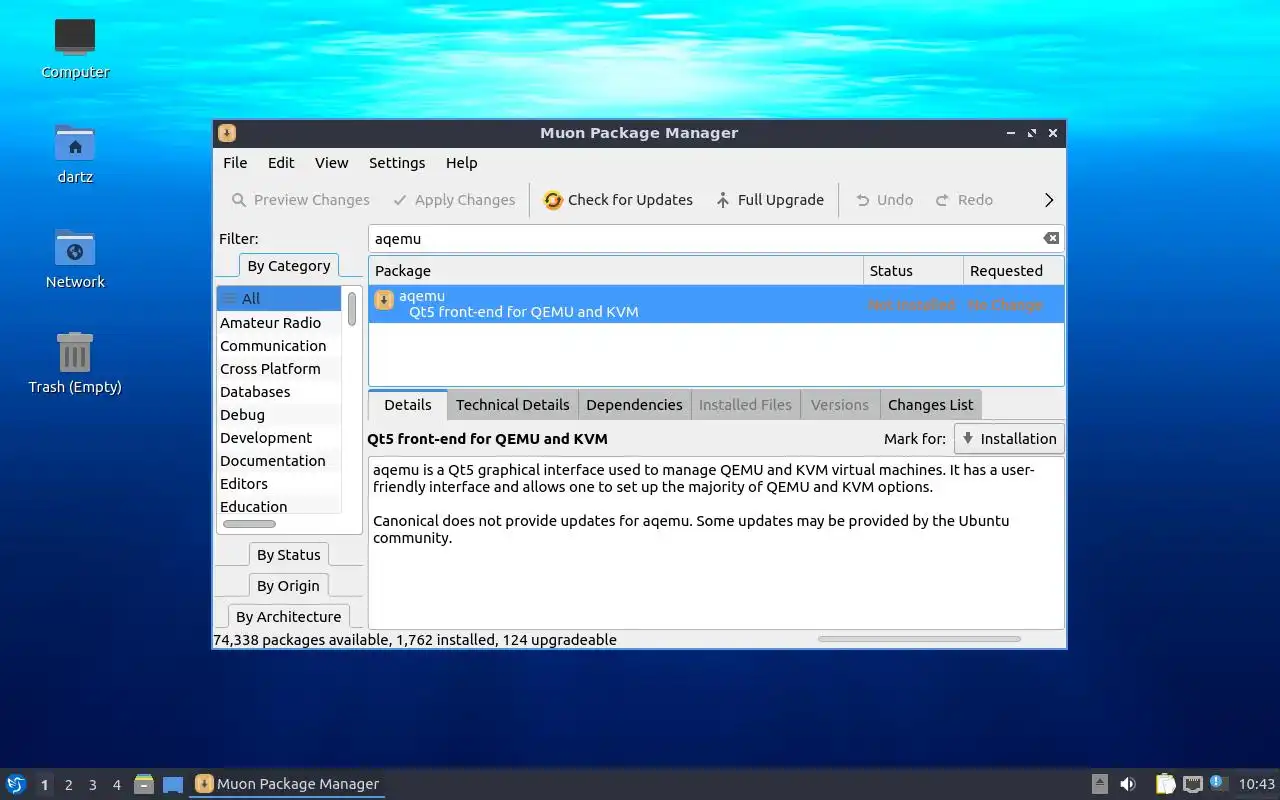1280x800 pixels.
Task: Click the aqemu package icon in list
Action: pos(384,300)
